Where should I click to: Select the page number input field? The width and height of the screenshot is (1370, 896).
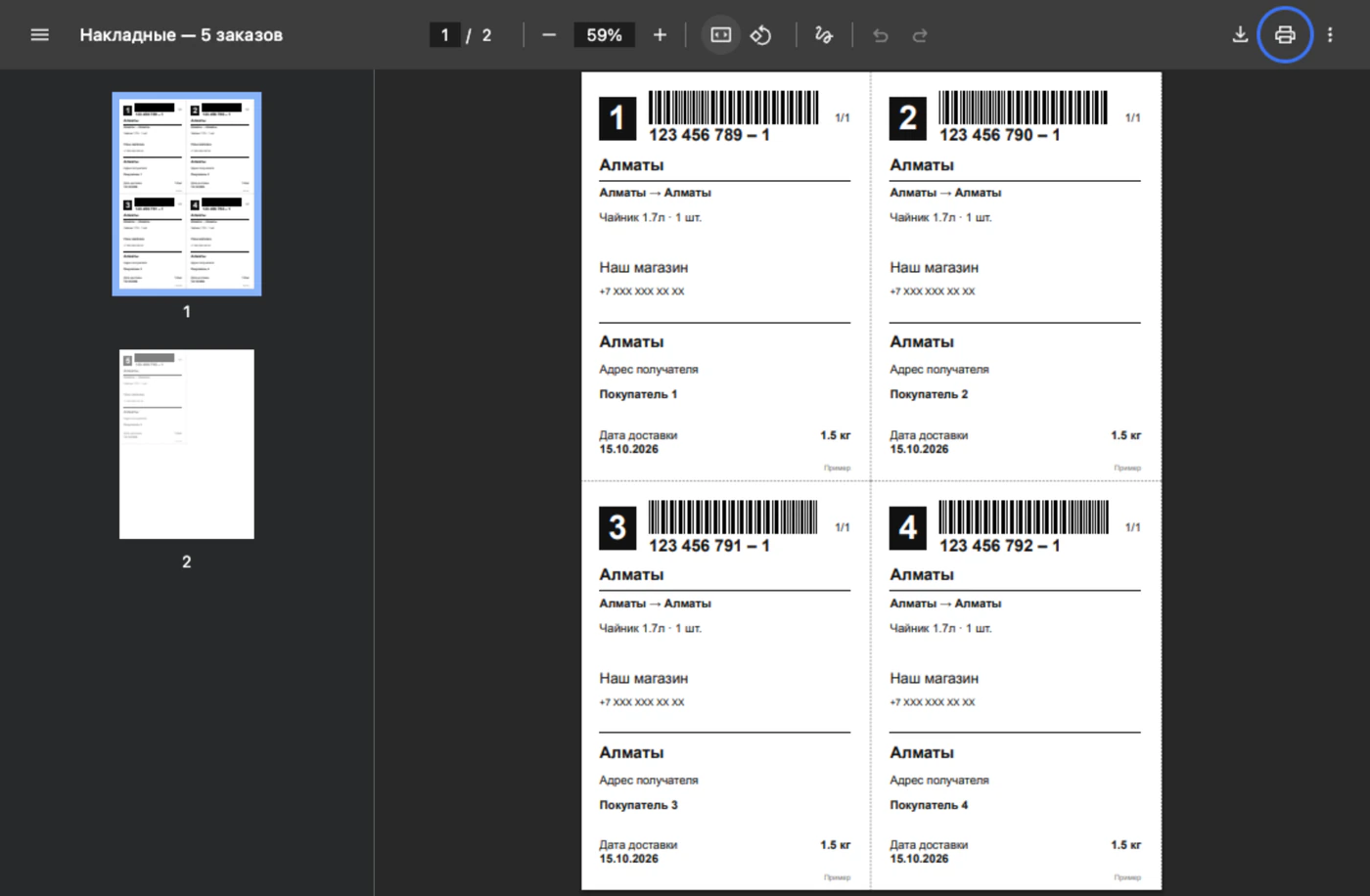(x=444, y=35)
